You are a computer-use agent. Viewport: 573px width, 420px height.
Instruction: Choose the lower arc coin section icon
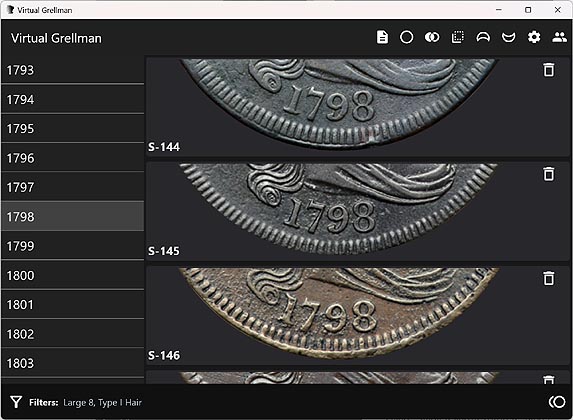pyautogui.click(x=508, y=37)
